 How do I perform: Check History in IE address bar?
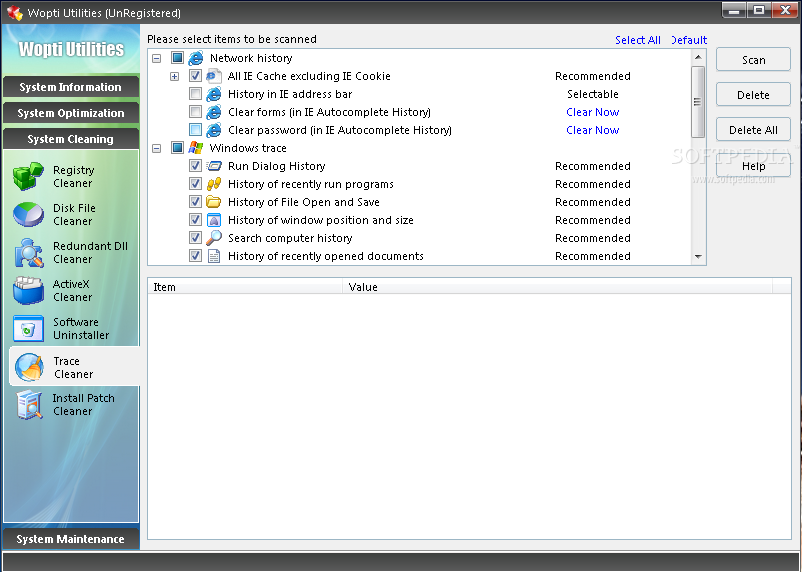coord(195,94)
